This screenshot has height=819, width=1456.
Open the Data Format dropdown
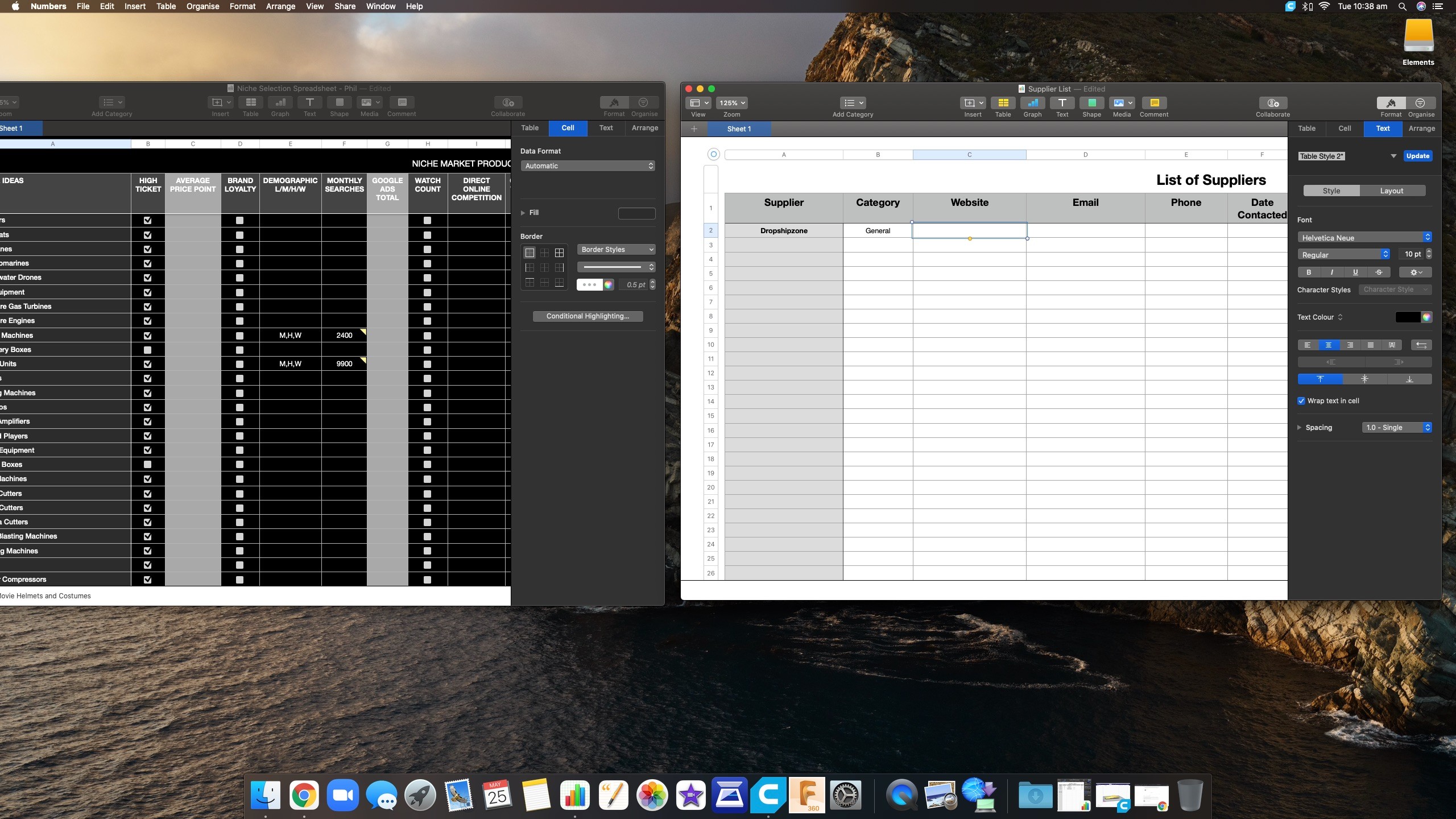[x=588, y=166]
